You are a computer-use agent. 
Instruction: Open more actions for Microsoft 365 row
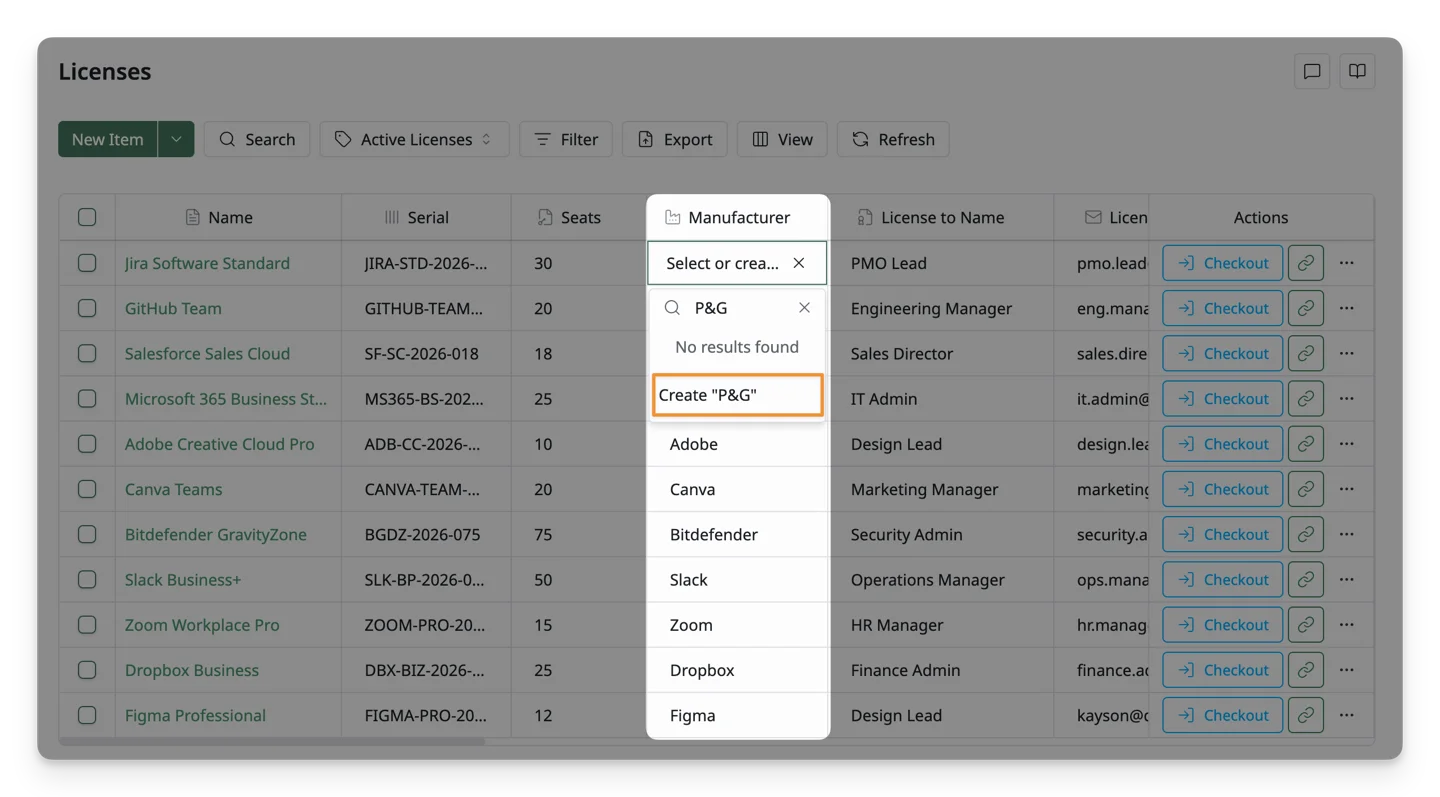pos(1347,398)
